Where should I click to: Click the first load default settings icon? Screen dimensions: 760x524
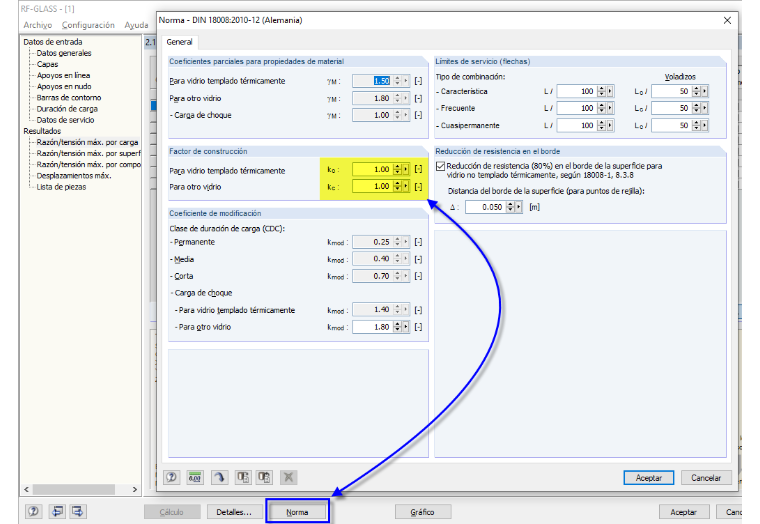[243, 477]
